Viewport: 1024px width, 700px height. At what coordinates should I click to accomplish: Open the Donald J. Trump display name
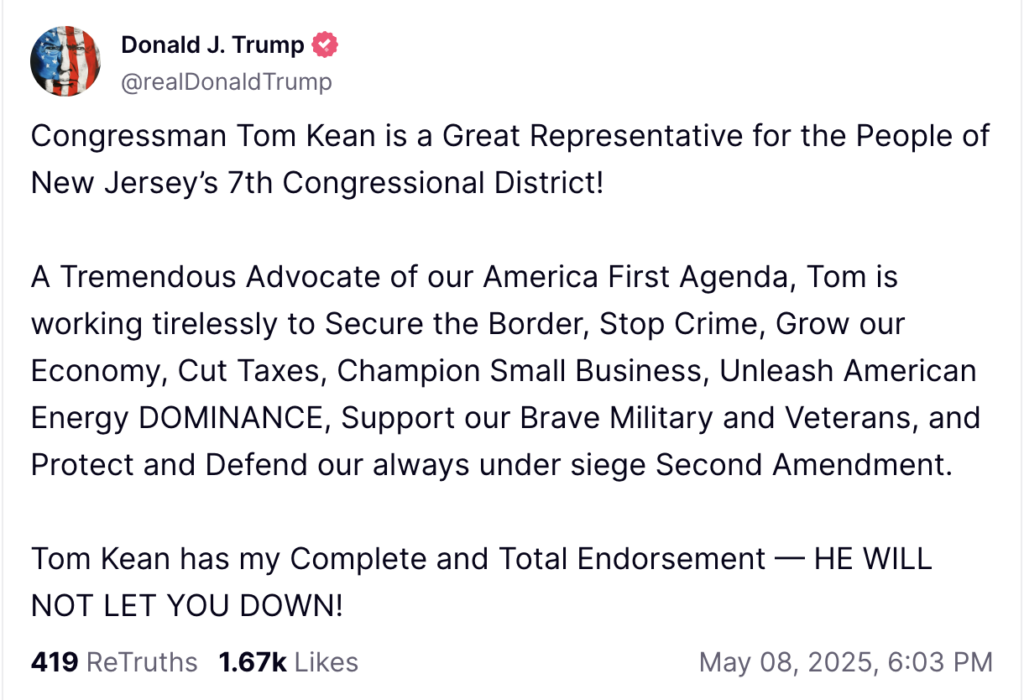tap(212, 45)
